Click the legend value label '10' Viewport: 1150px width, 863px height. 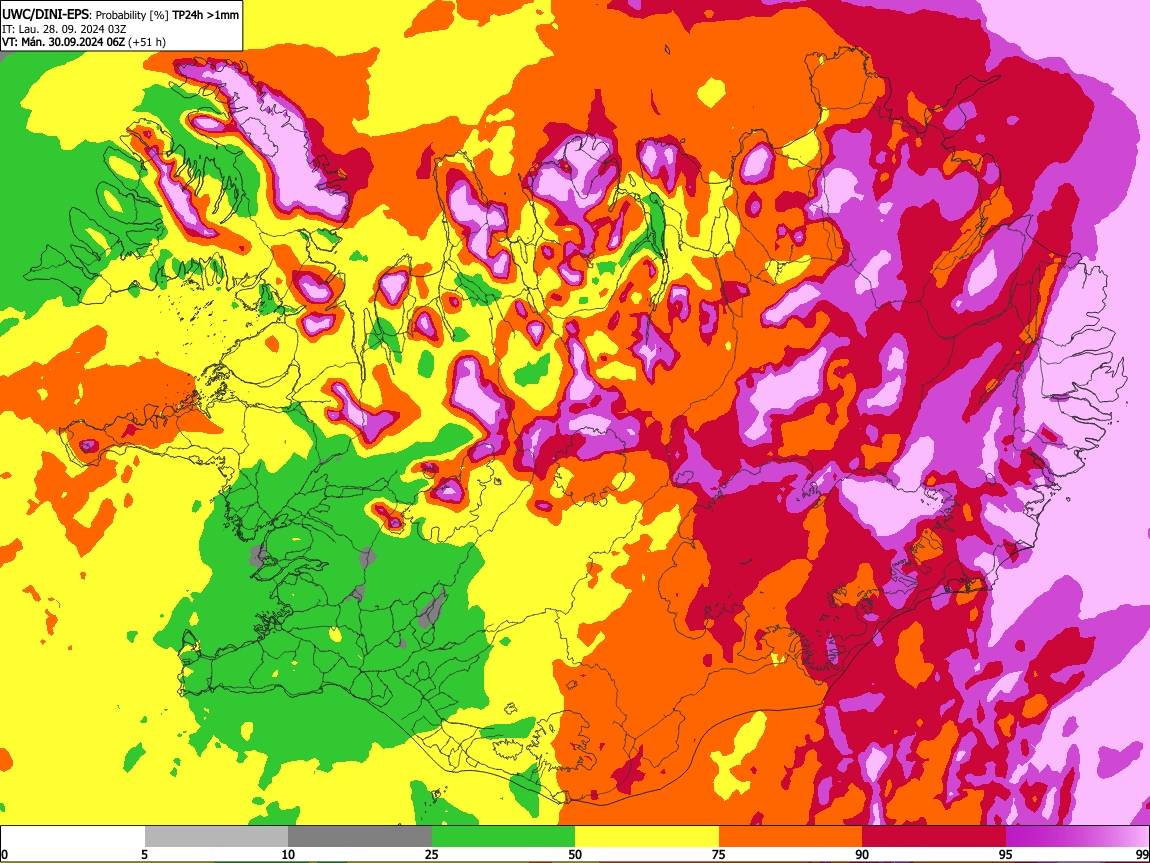[x=288, y=854]
